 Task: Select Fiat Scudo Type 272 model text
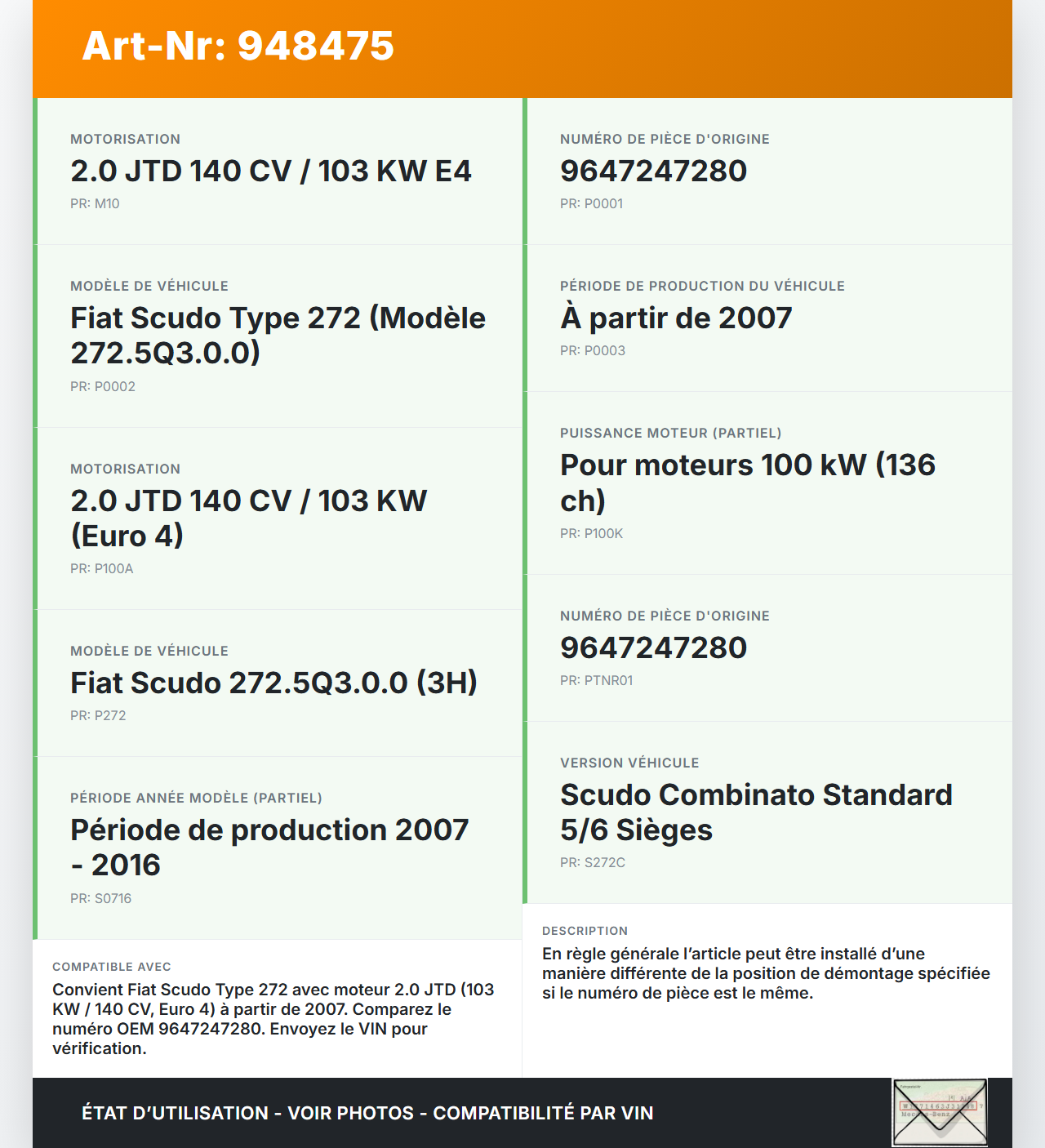pyautogui.click(x=278, y=335)
